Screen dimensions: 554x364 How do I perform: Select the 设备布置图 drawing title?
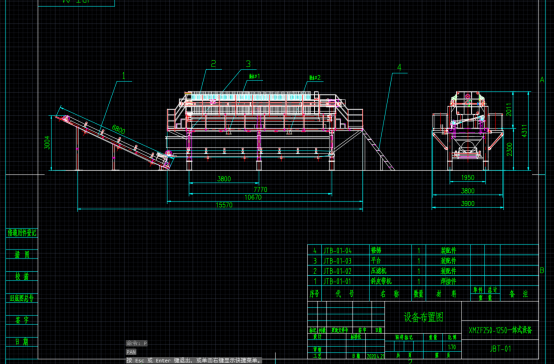pyautogui.click(x=423, y=317)
